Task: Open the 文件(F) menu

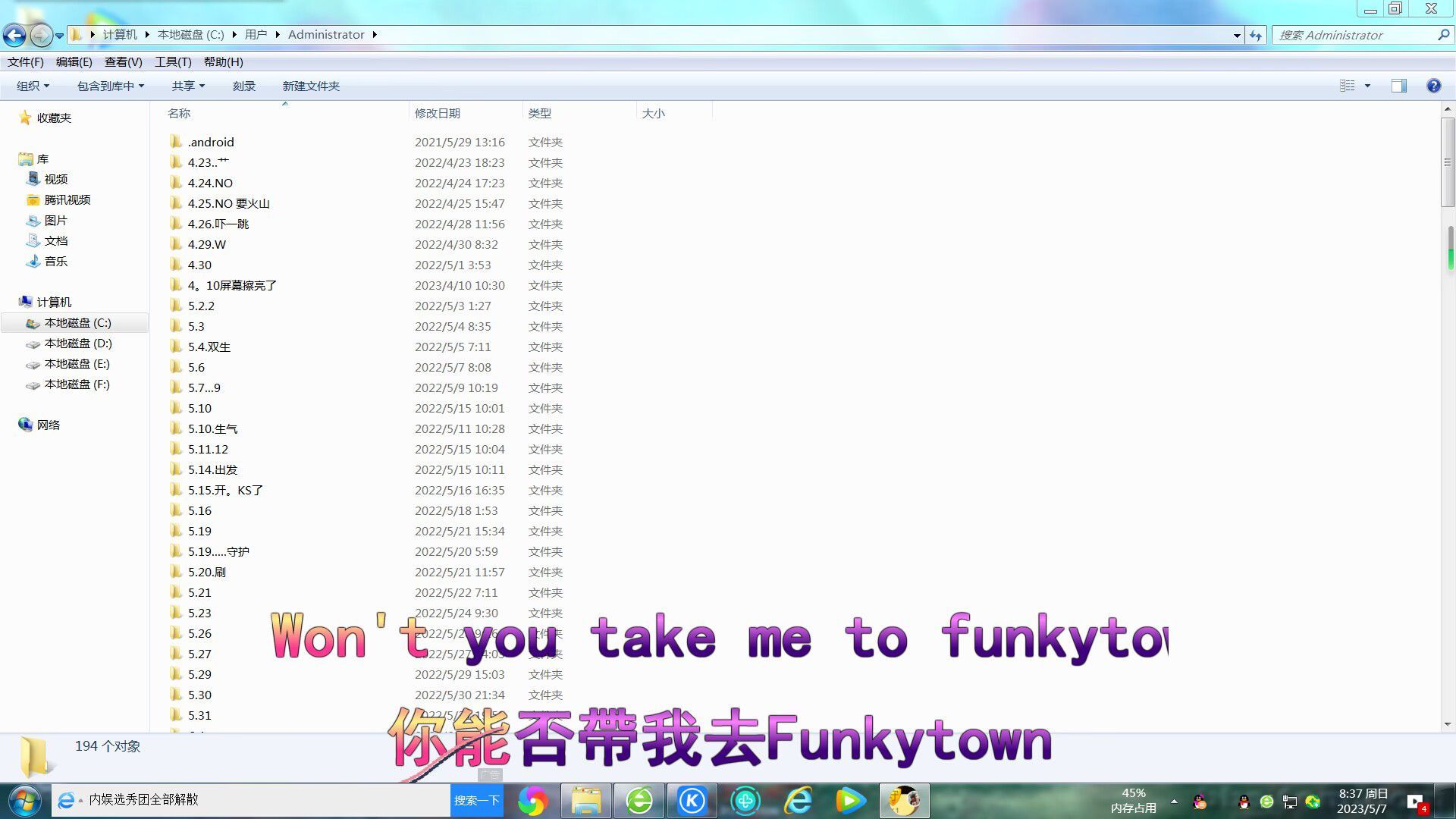Action: [x=26, y=62]
